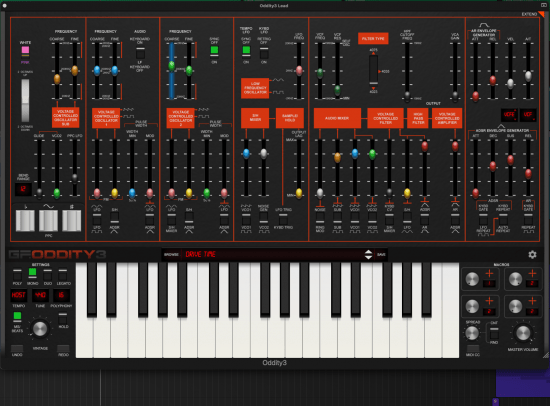Click the Filter Type label button

click(x=373, y=39)
